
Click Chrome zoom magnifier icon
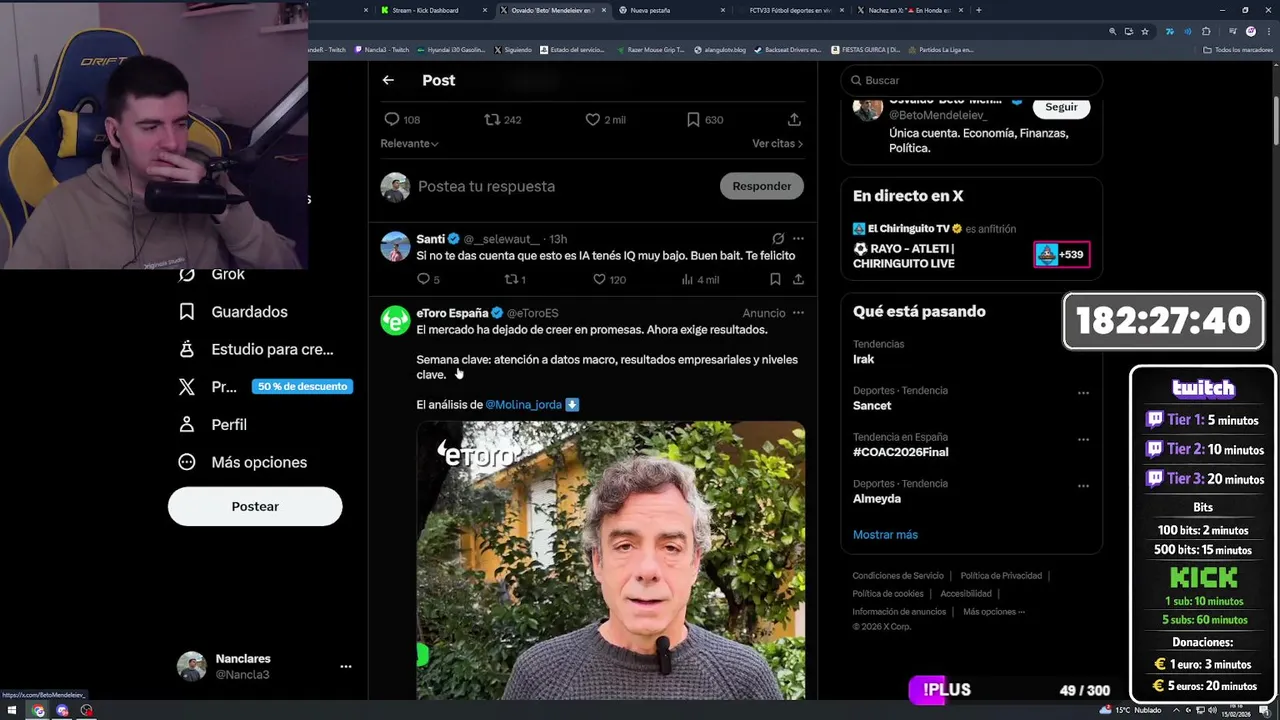[1112, 31]
